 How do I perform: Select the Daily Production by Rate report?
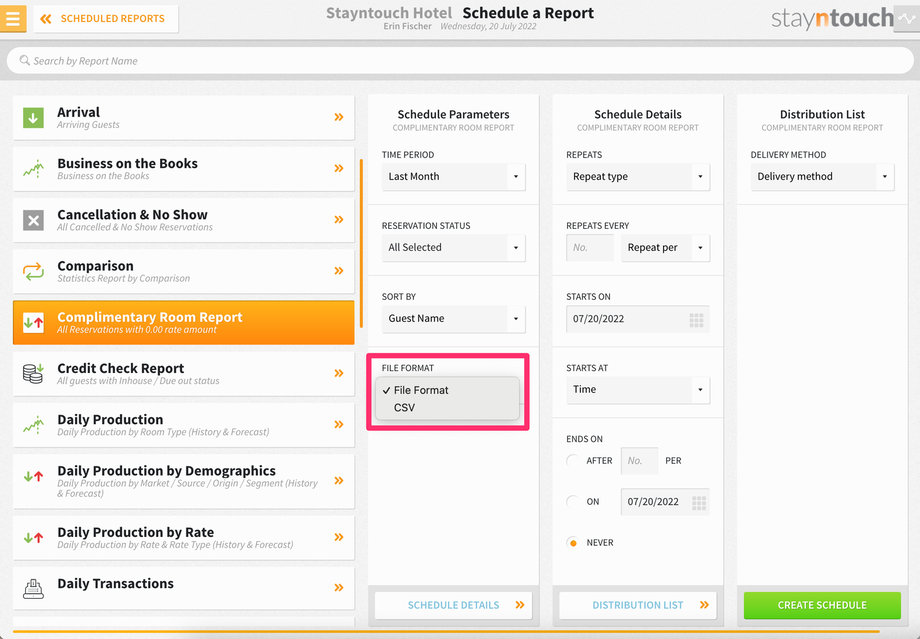[184, 537]
